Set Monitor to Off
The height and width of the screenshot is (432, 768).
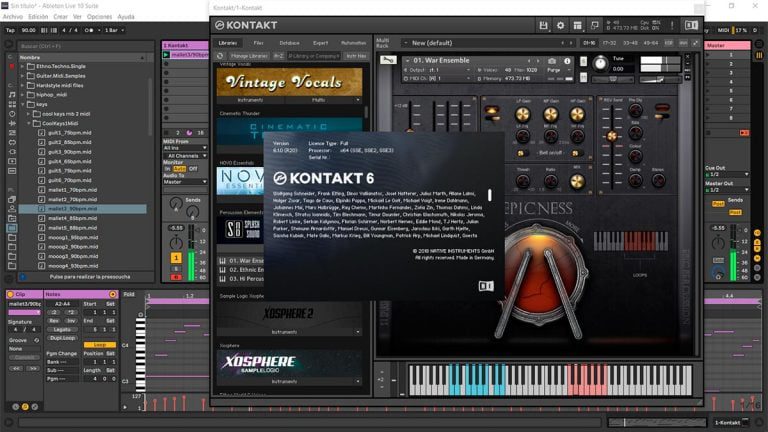coord(193,168)
